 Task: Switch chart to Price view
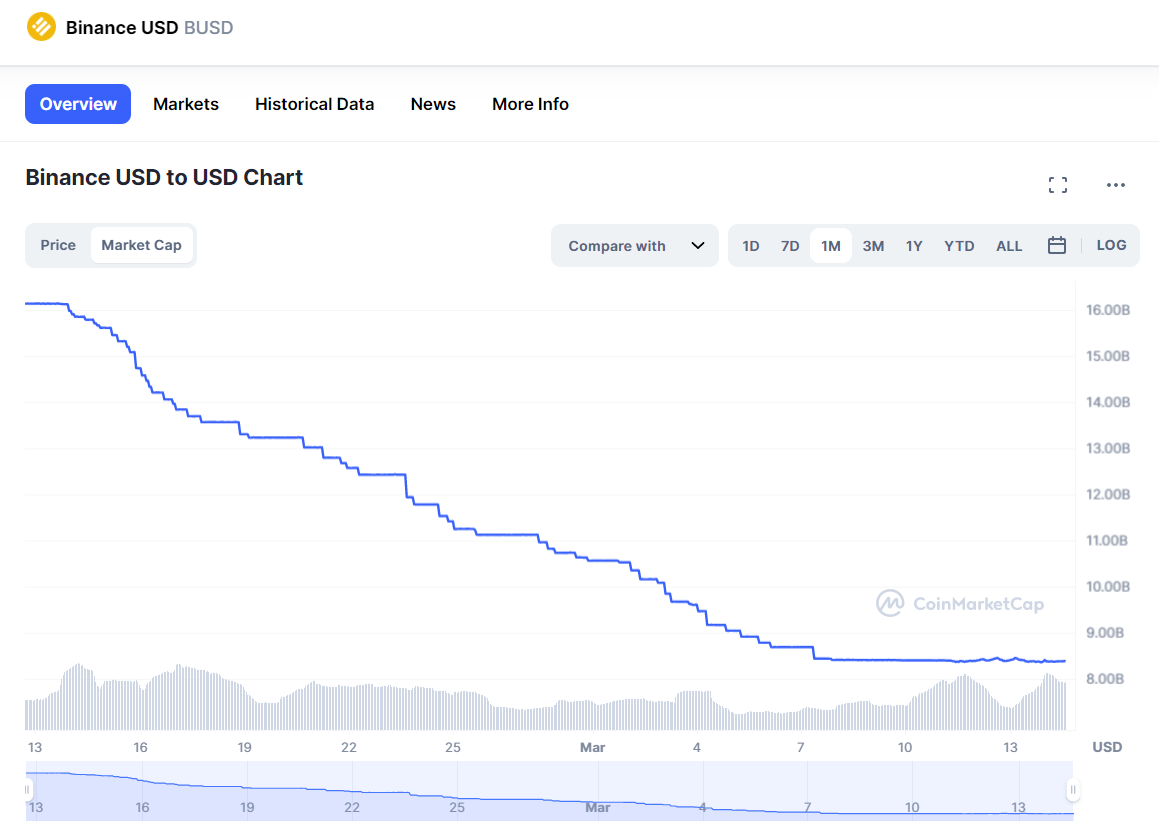58,245
